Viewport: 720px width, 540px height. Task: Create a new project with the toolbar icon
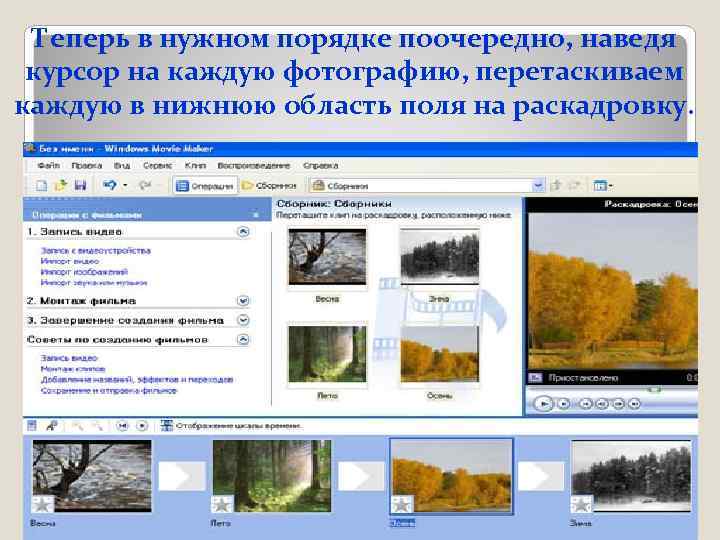coord(41,186)
